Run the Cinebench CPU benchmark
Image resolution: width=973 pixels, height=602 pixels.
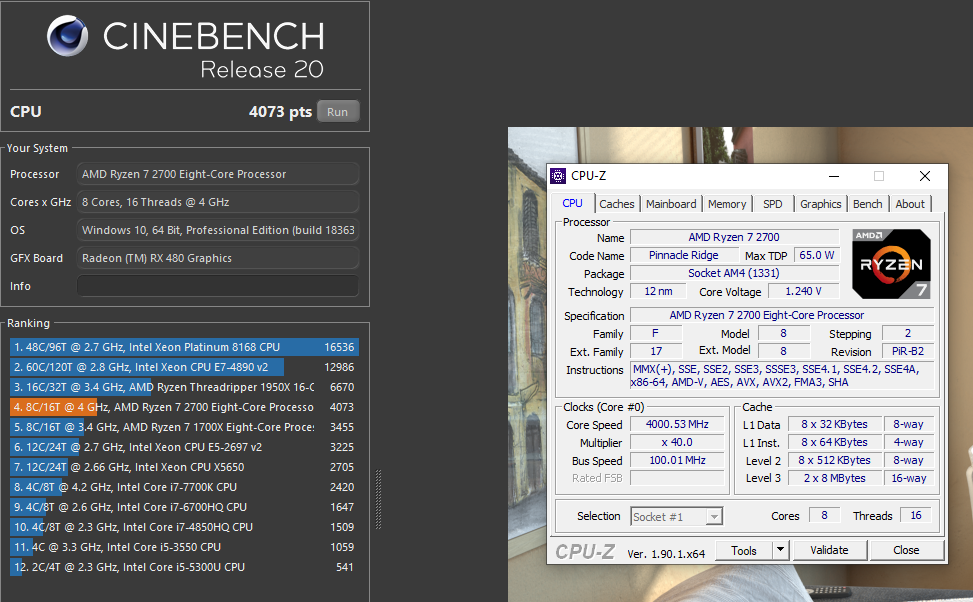337,112
